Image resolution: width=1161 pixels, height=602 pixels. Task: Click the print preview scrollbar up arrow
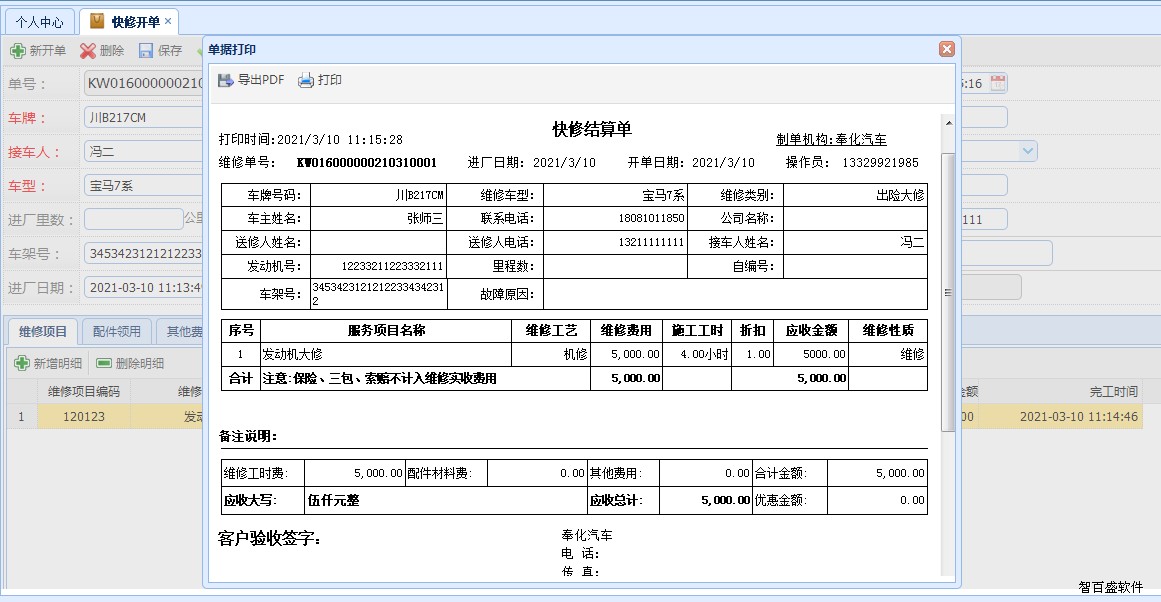(948, 123)
